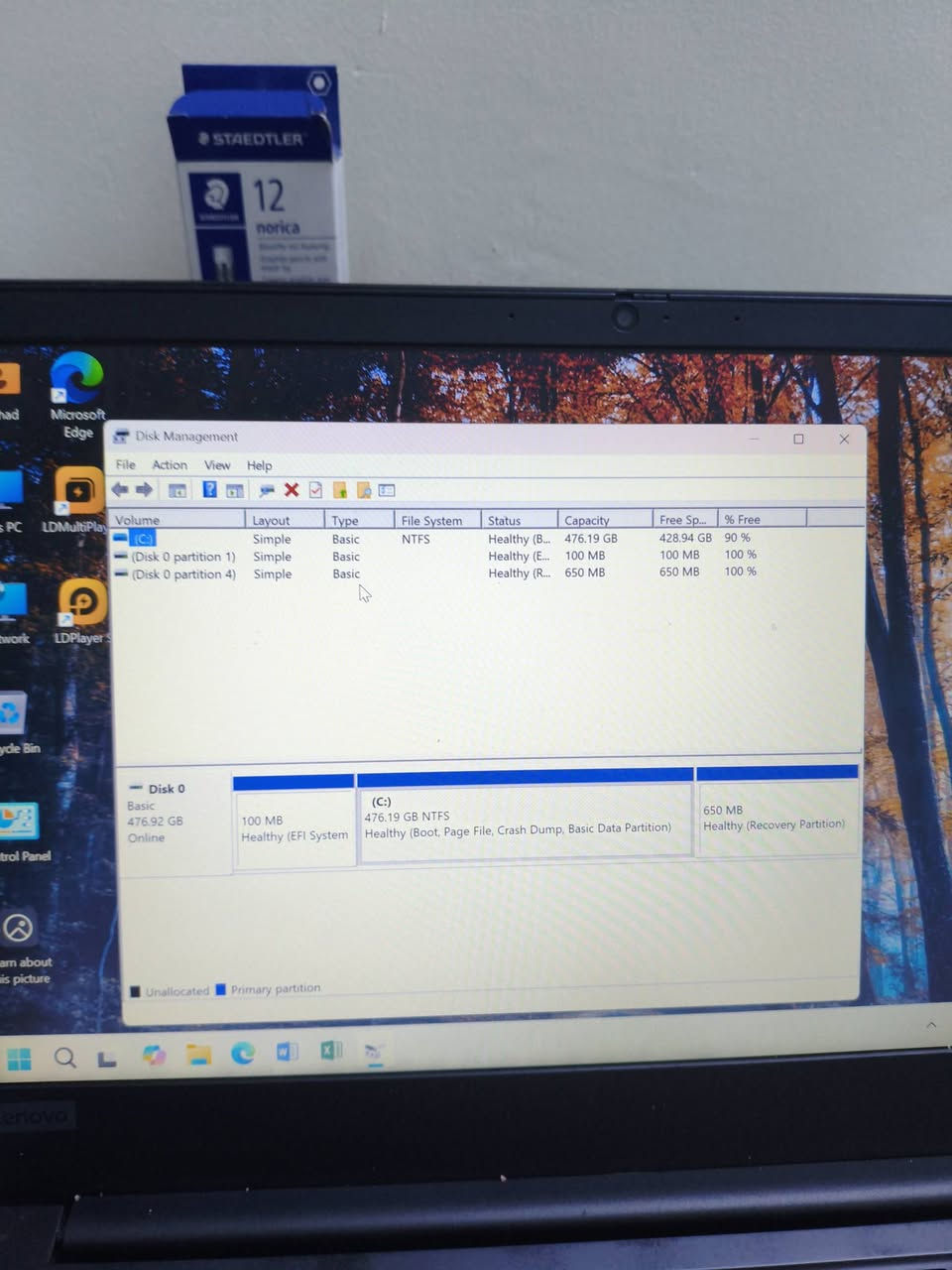Open Help via blue question mark icon
The image size is (952, 1270).
click(x=209, y=489)
